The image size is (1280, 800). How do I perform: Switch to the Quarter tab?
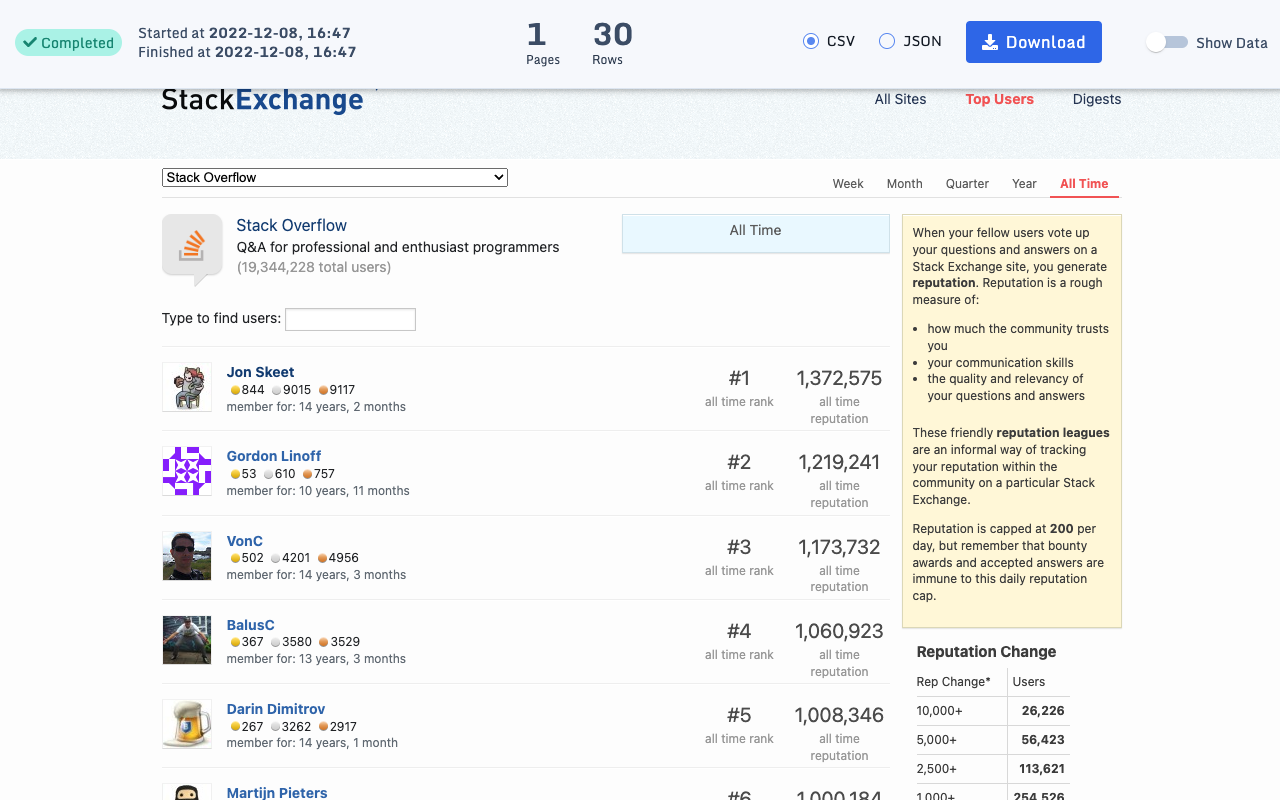coord(967,184)
